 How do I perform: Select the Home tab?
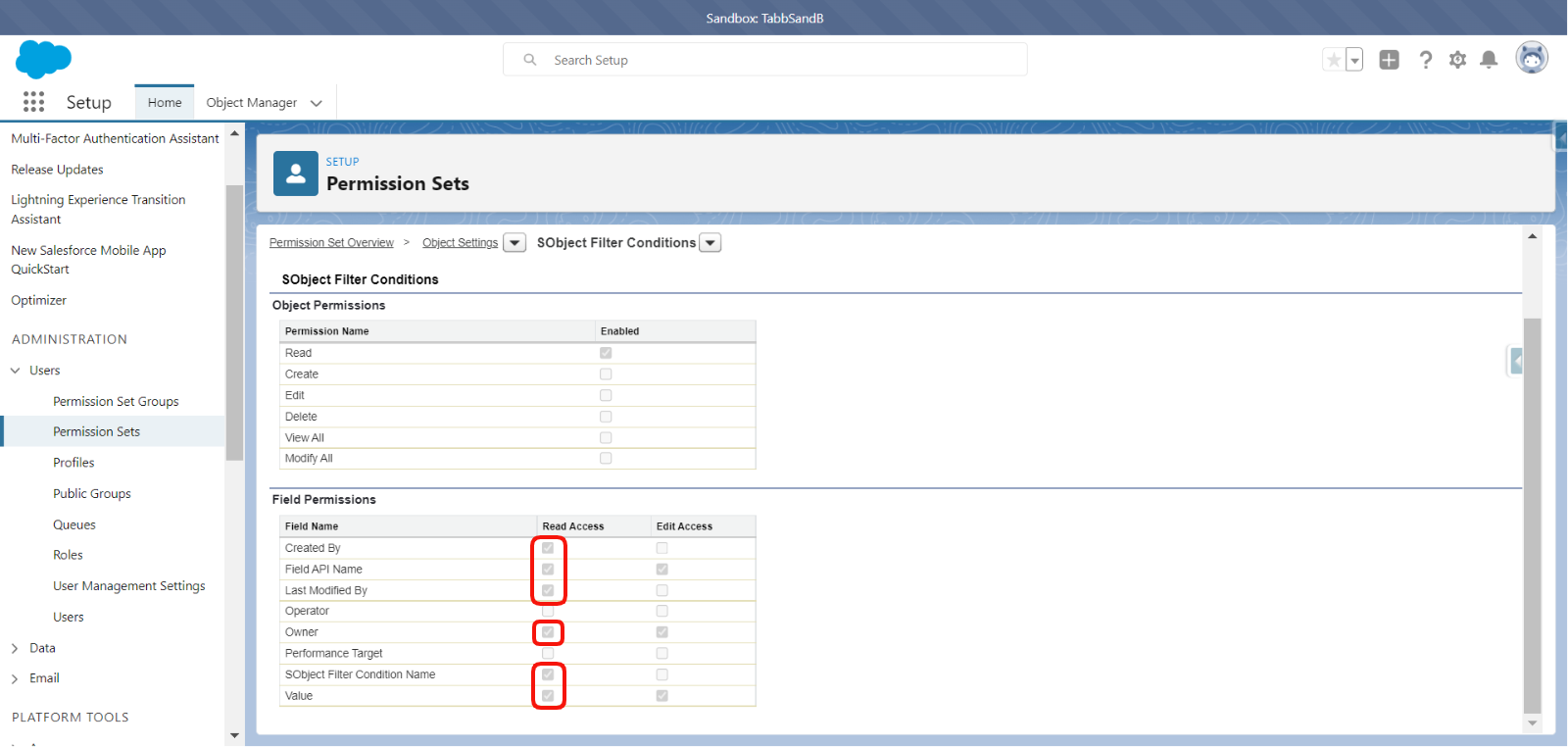click(x=165, y=103)
